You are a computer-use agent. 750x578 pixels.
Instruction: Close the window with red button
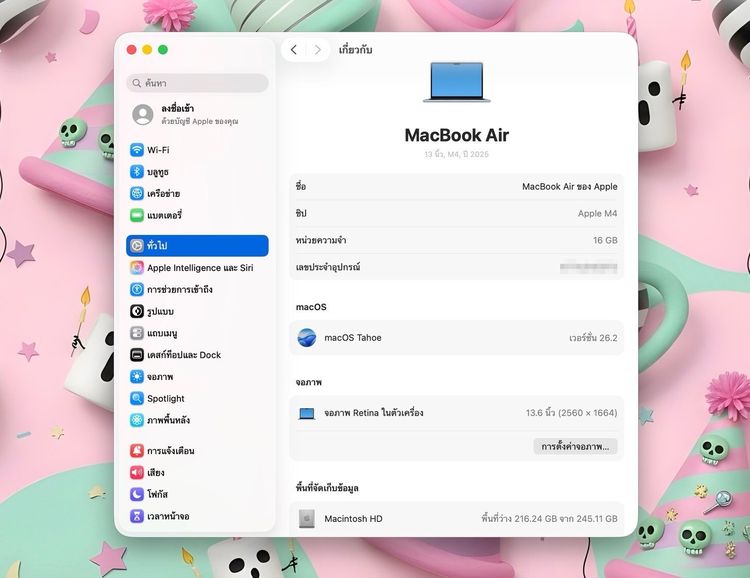coord(132,50)
